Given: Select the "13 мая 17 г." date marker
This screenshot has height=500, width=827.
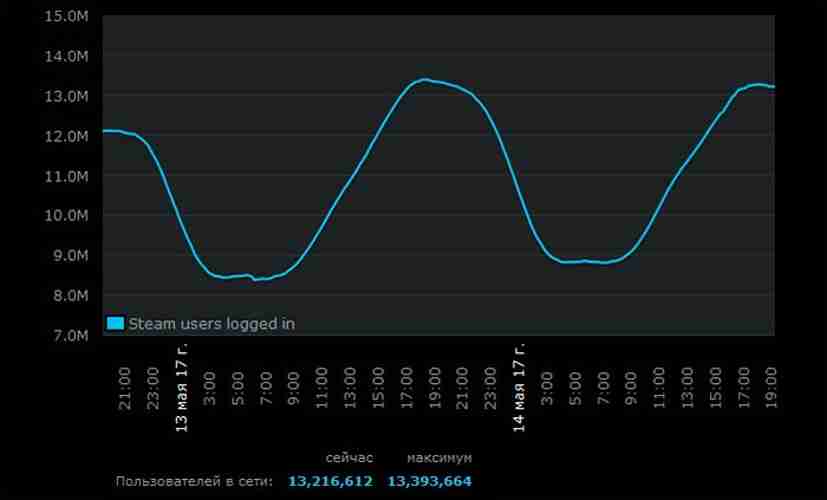Looking at the screenshot, I should click(x=182, y=386).
